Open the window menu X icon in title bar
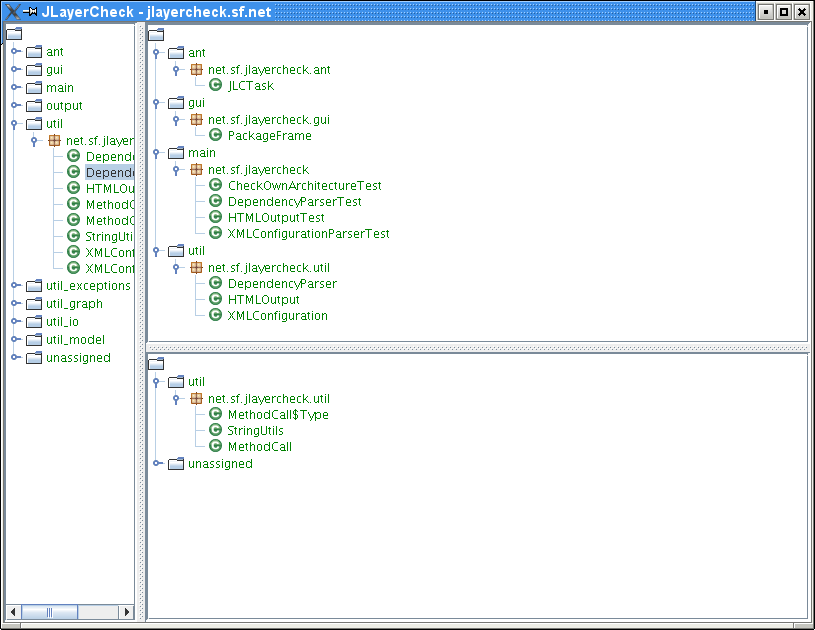 click(13, 11)
